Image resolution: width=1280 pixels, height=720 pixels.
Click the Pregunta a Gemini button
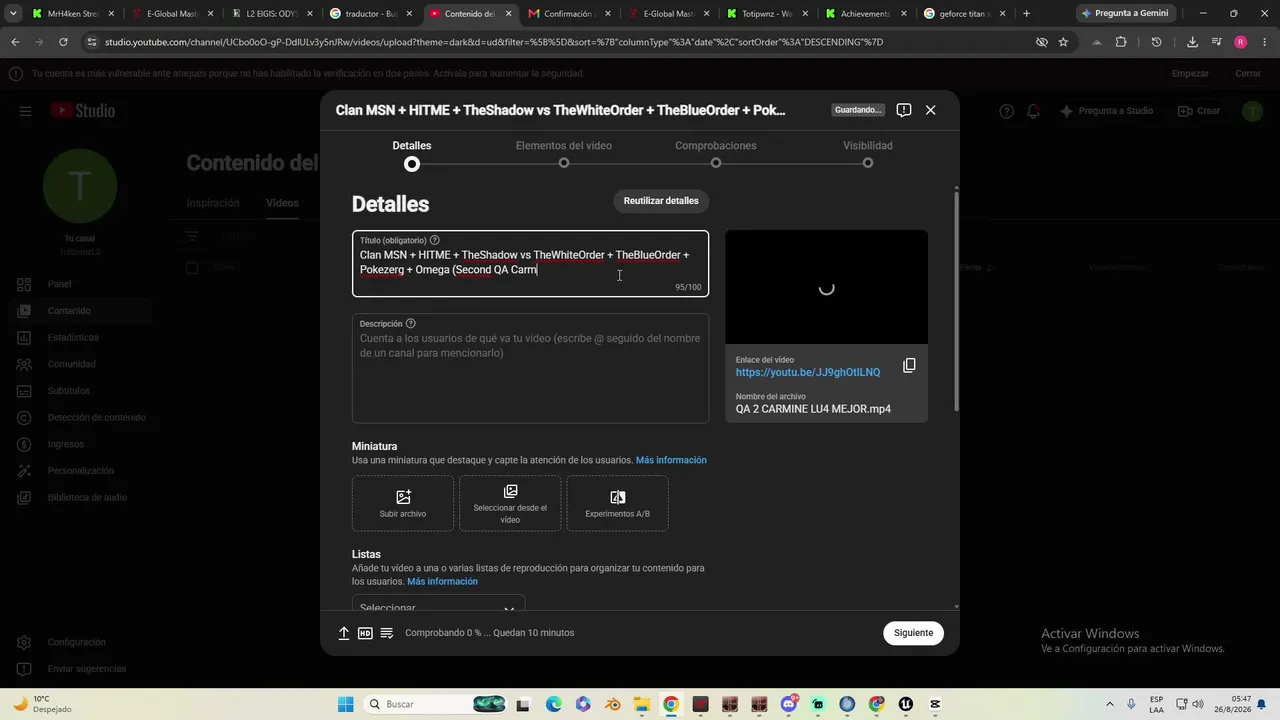pyautogui.click(x=1125, y=14)
